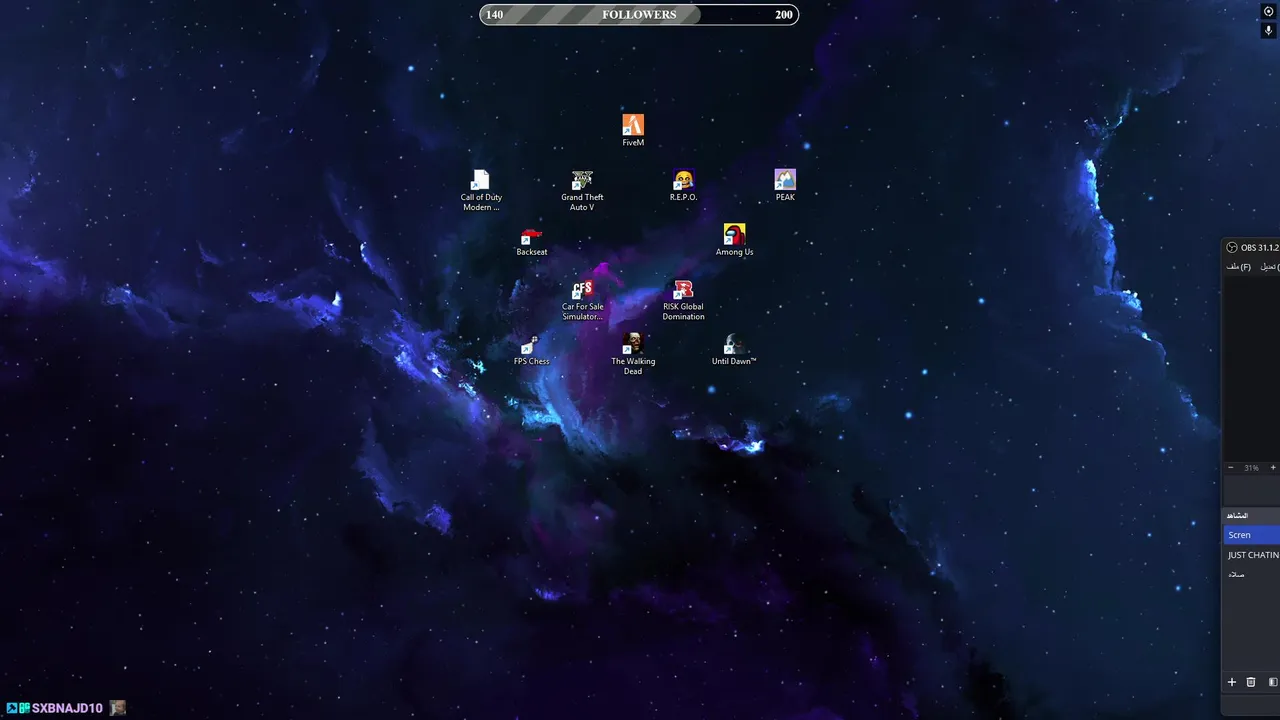Click the SXBNAJD10 username text
Image resolution: width=1280 pixels, height=720 pixels.
(x=67, y=708)
